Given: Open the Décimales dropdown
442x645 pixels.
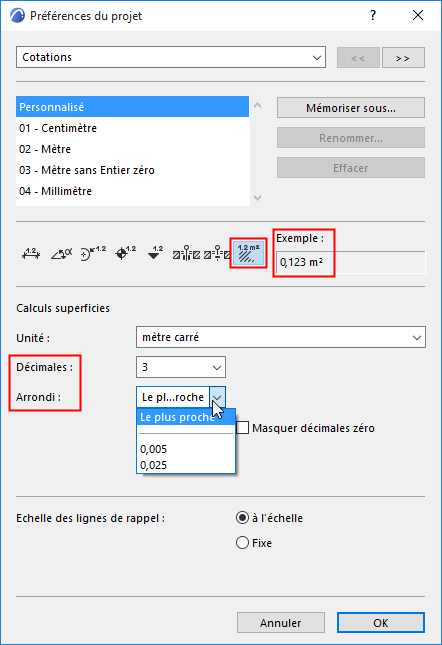Looking at the screenshot, I should [x=181, y=367].
